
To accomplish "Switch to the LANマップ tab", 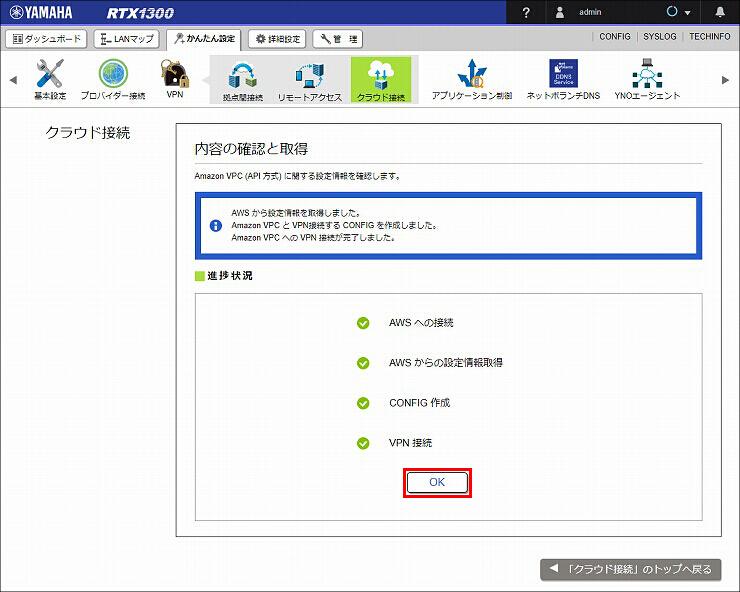I will coord(126,39).
